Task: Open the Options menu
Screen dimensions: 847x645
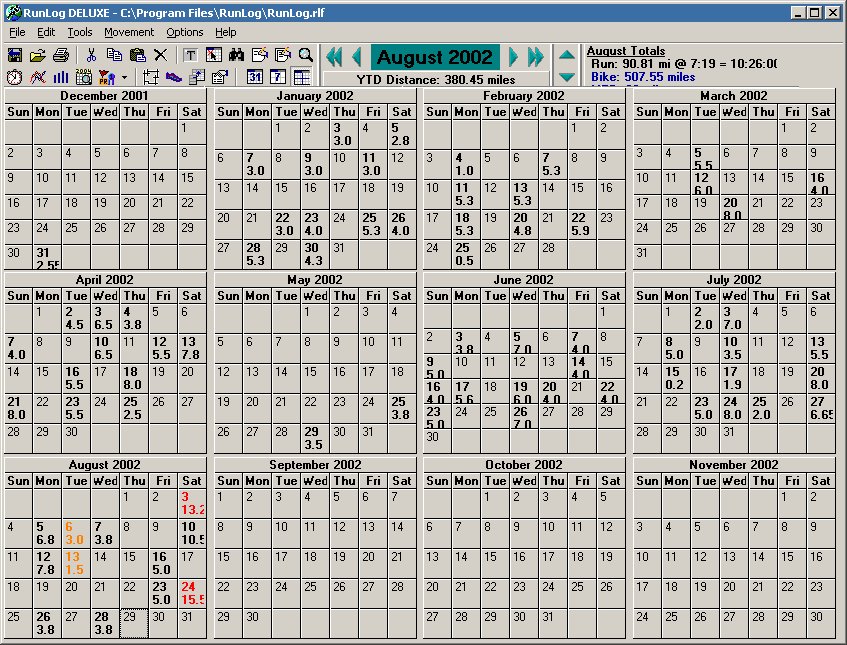Action: [185, 32]
